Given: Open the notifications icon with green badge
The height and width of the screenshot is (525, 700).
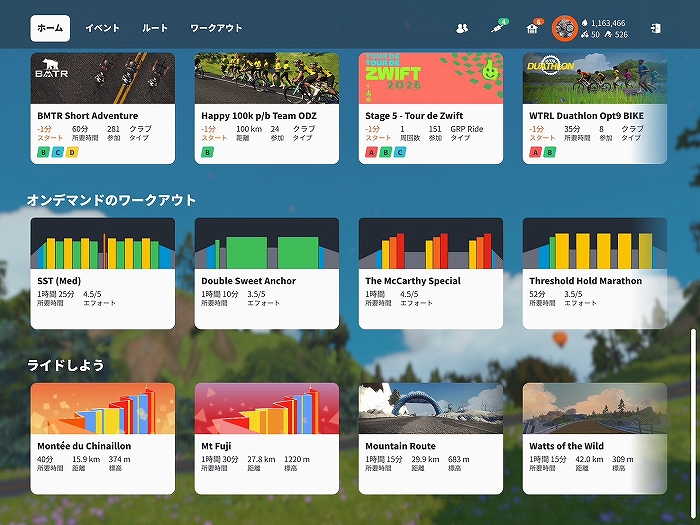Looking at the screenshot, I should click(496, 28).
